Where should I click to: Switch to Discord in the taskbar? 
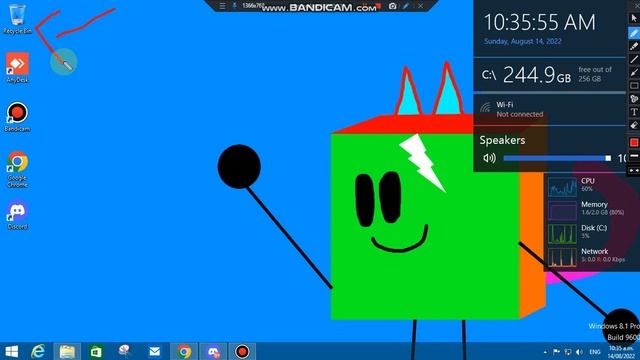click(213, 351)
